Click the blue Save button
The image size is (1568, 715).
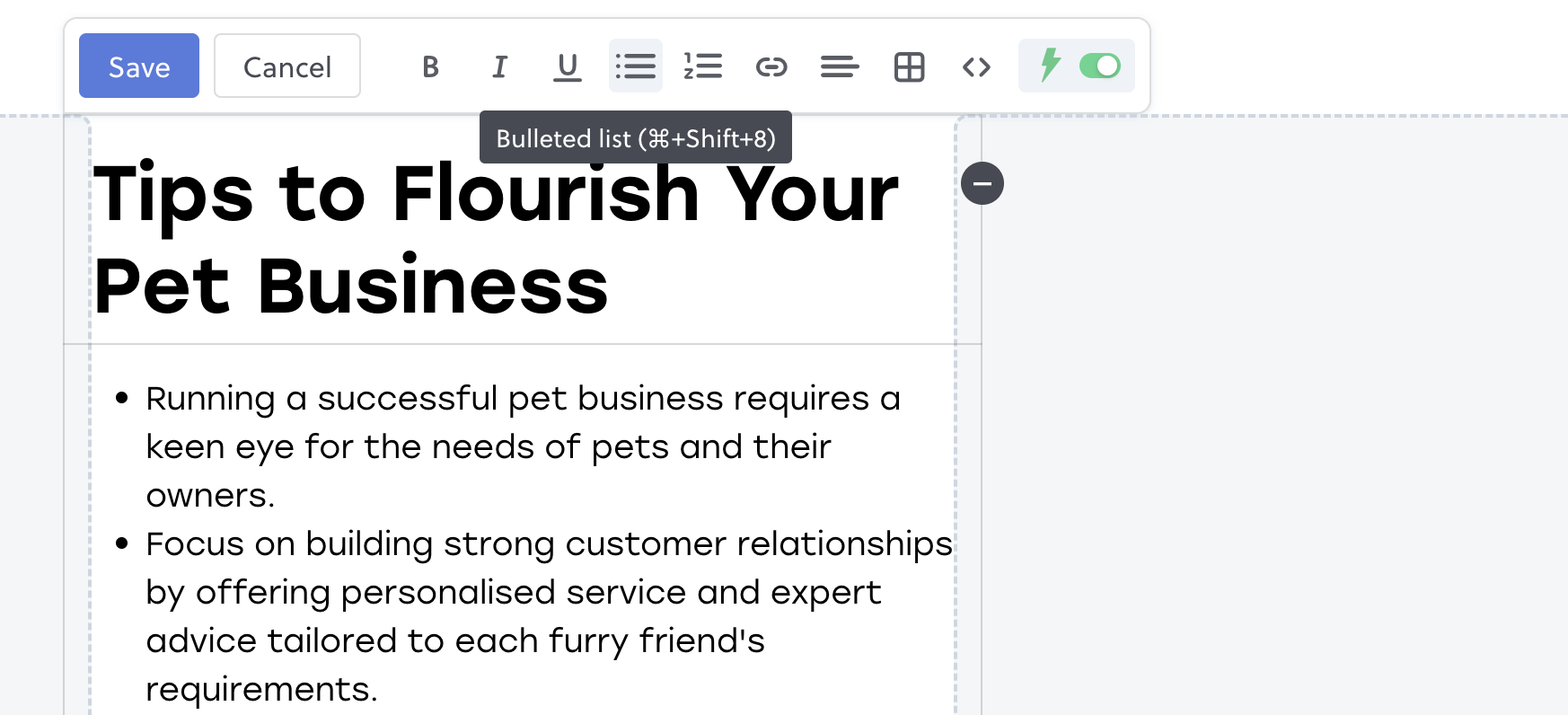click(x=139, y=66)
